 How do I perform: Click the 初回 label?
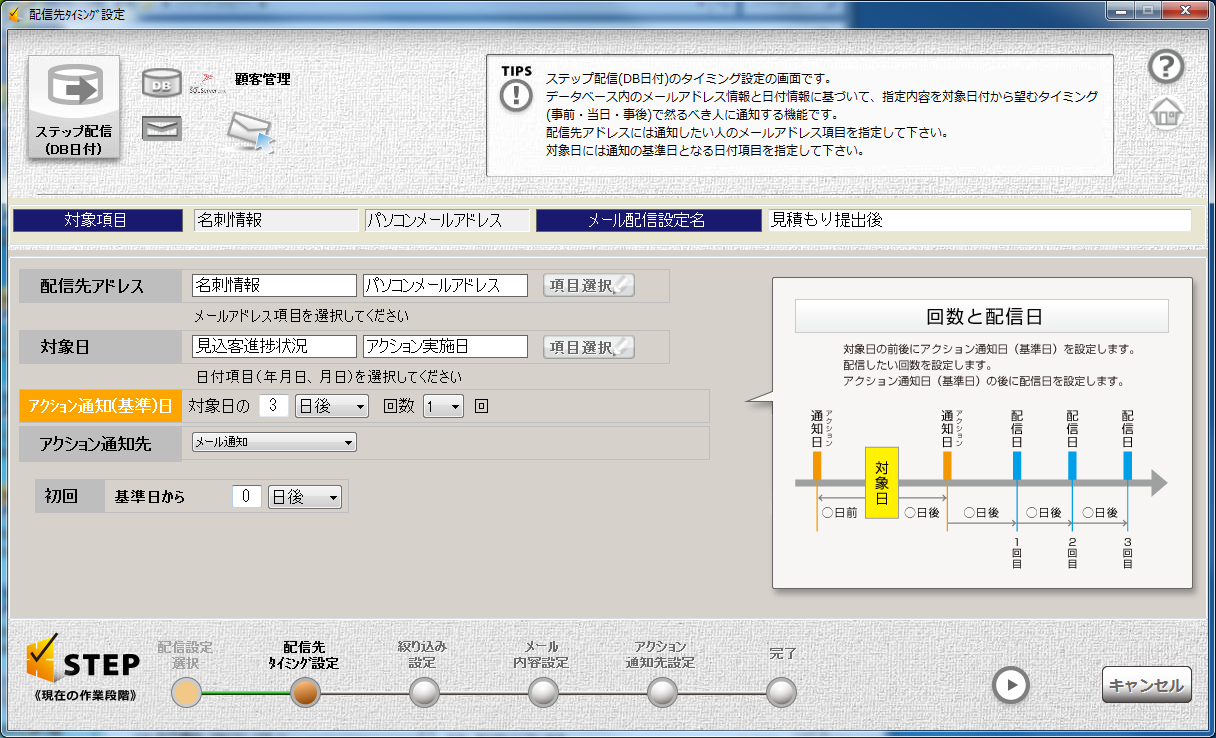tap(68, 496)
